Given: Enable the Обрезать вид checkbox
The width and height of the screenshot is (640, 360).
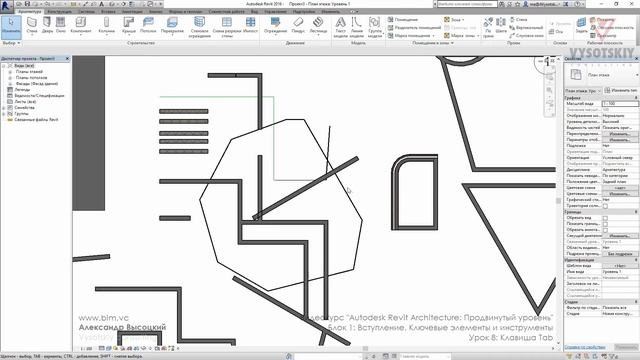Looking at the screenshot, I should pos(605,218).
